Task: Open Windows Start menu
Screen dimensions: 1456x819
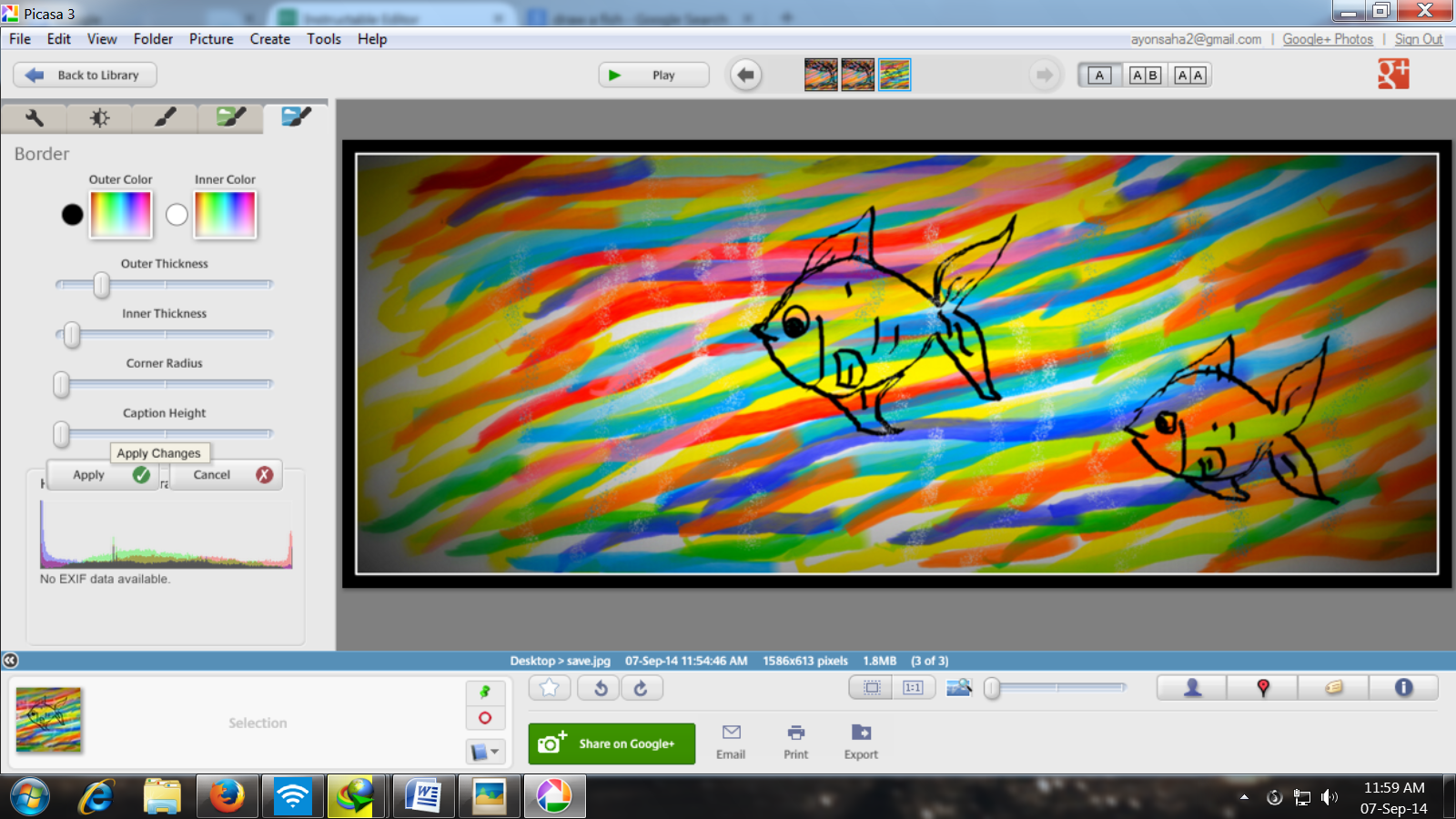Action: pos(30,797)
